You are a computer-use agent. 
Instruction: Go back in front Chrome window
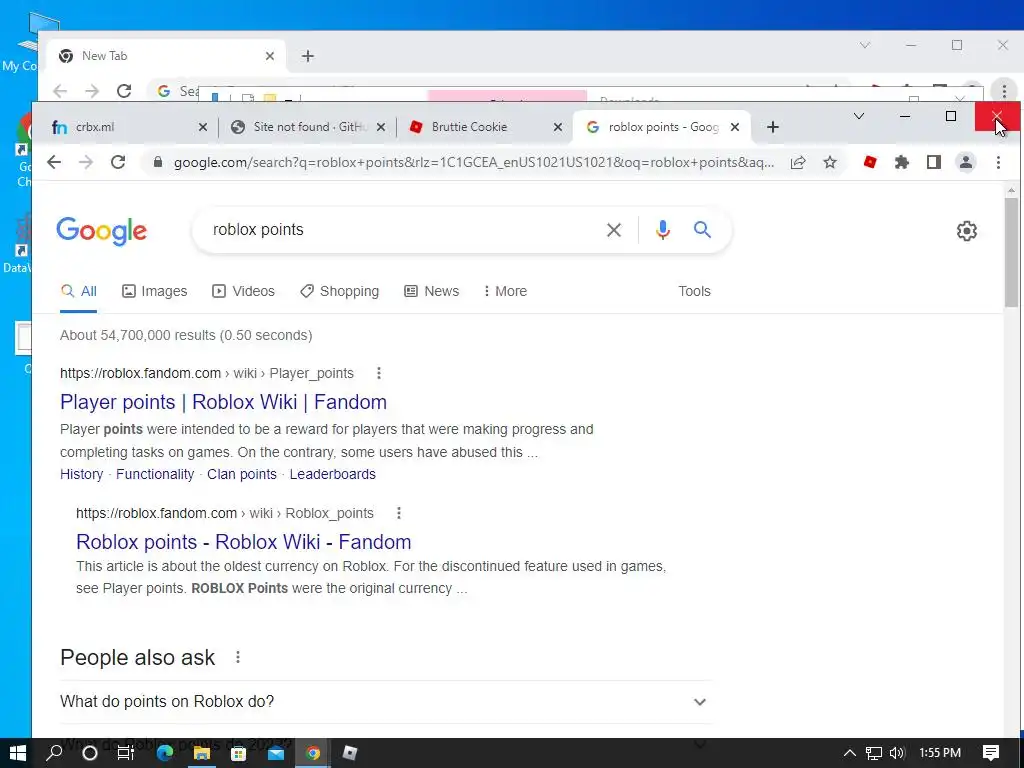click(54, 162)
